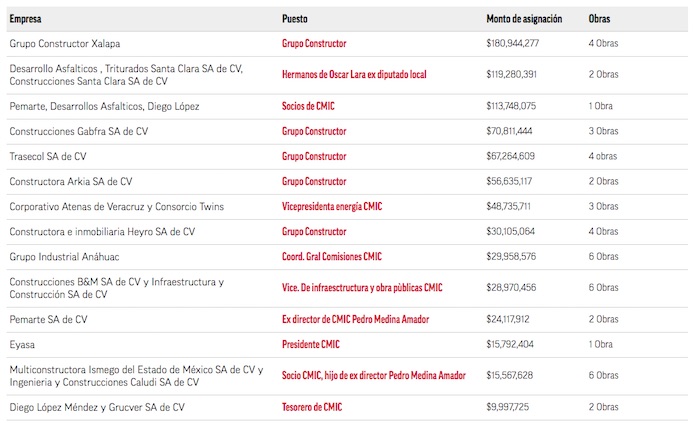Click the Trasecol SA de CV cell
The width and height of the screenshot is (700, 430).
48,157
